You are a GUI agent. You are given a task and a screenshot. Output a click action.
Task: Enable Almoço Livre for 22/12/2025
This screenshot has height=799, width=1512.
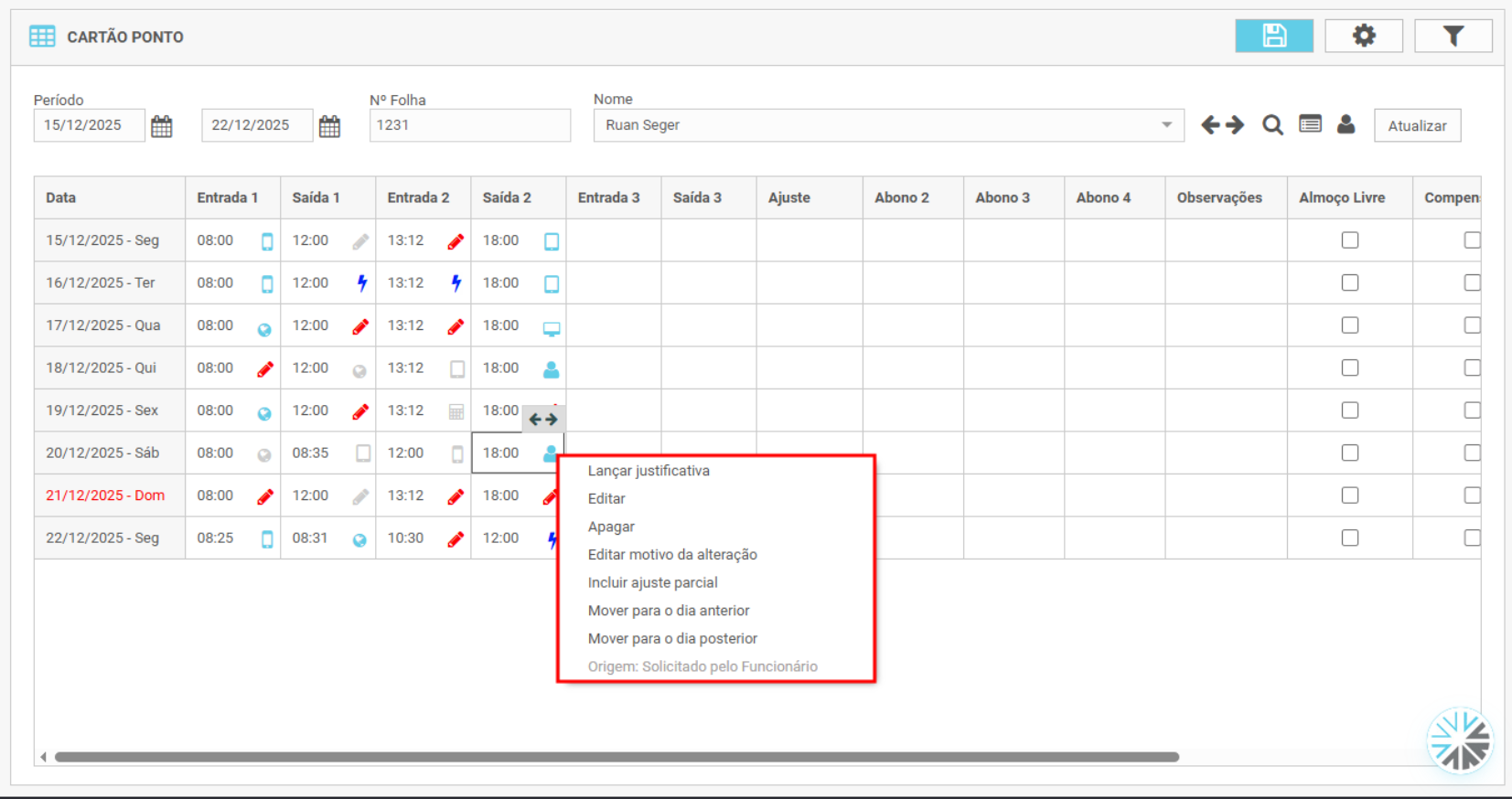tap(1349, 538)
